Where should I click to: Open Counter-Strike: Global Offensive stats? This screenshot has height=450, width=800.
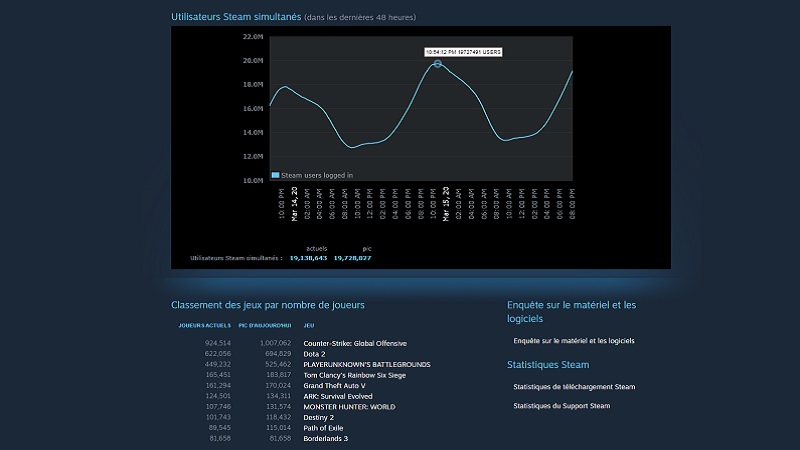[355, 343]
